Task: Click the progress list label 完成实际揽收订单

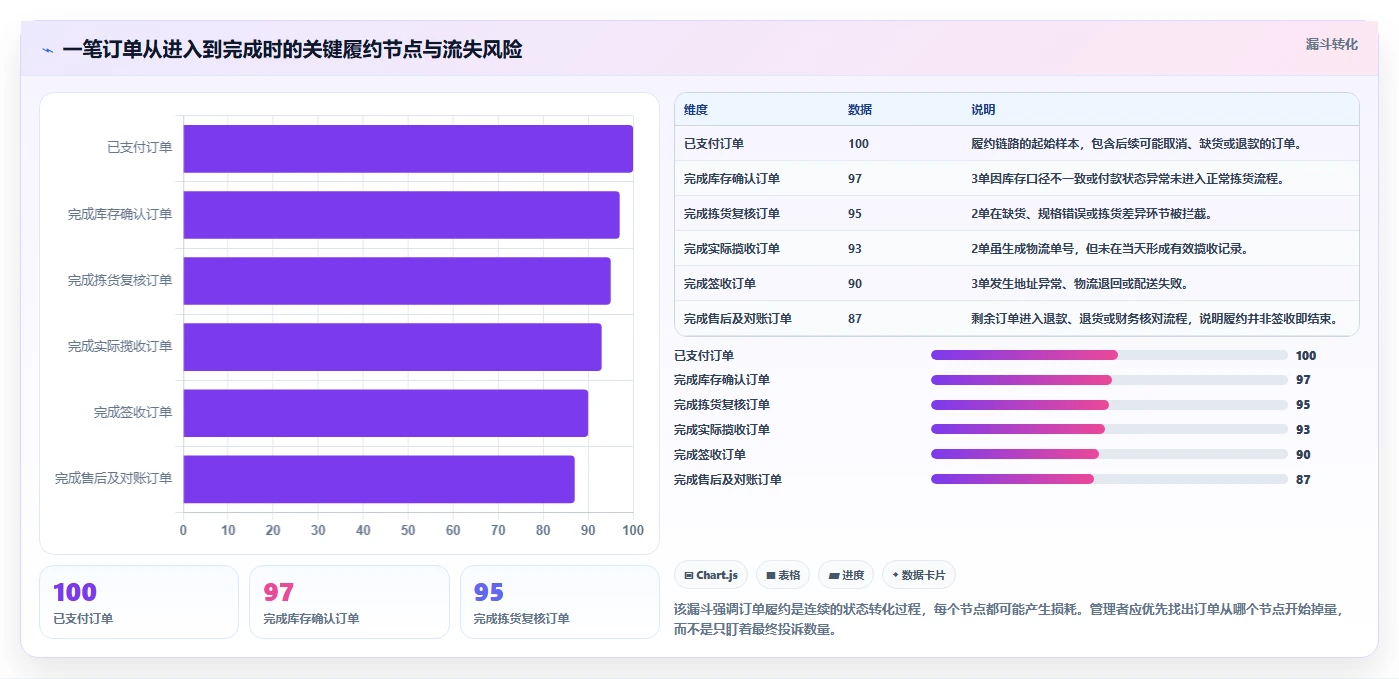Action: [722, 430]
